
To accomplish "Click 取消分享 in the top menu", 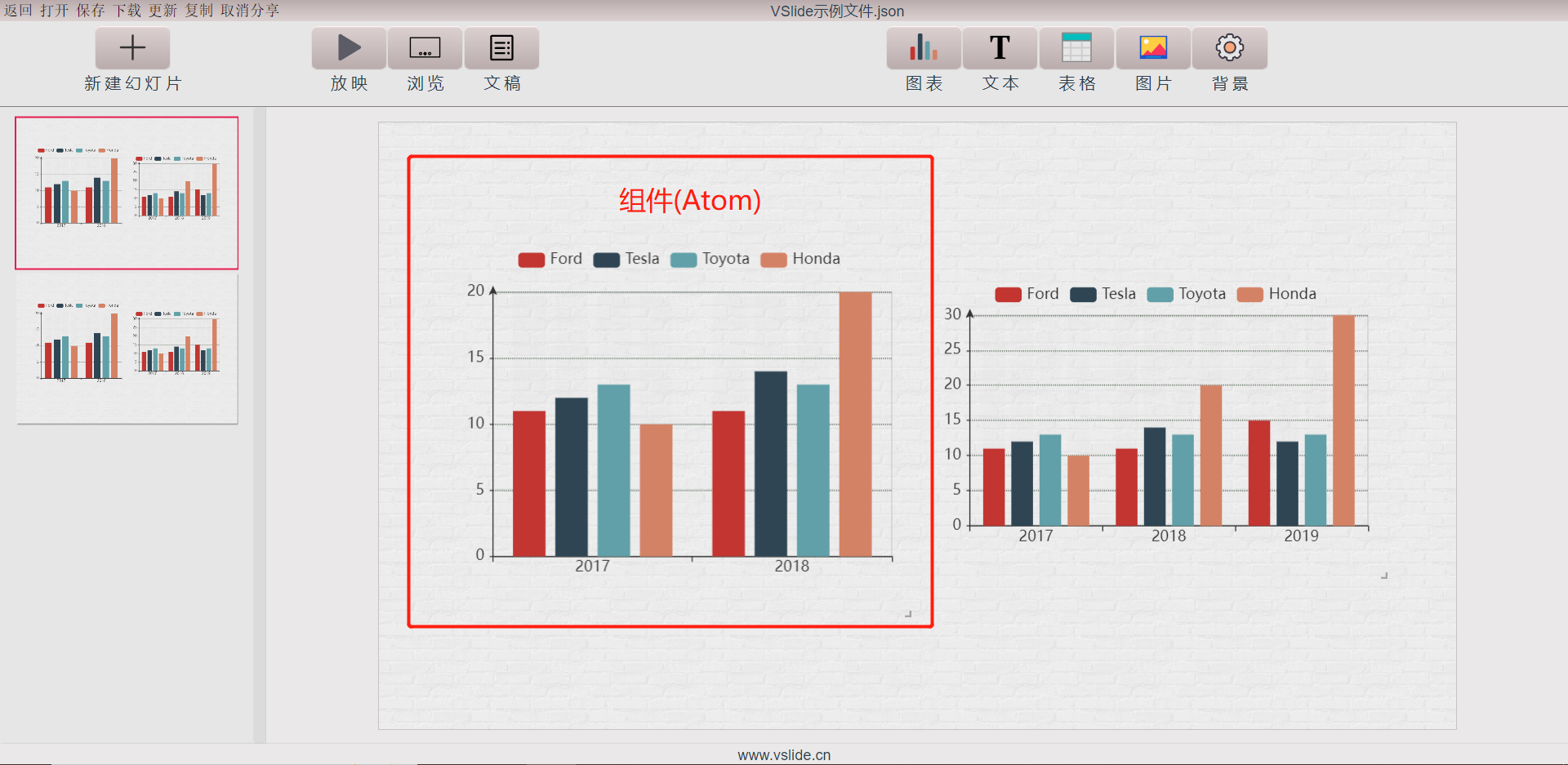I will point(250,11).
